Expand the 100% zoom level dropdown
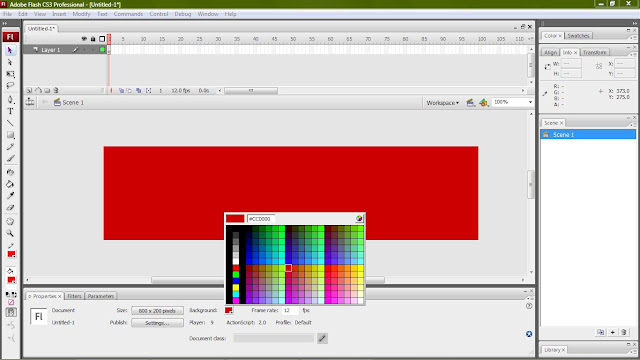The image size is (640, 360). [x=530, y=102]
